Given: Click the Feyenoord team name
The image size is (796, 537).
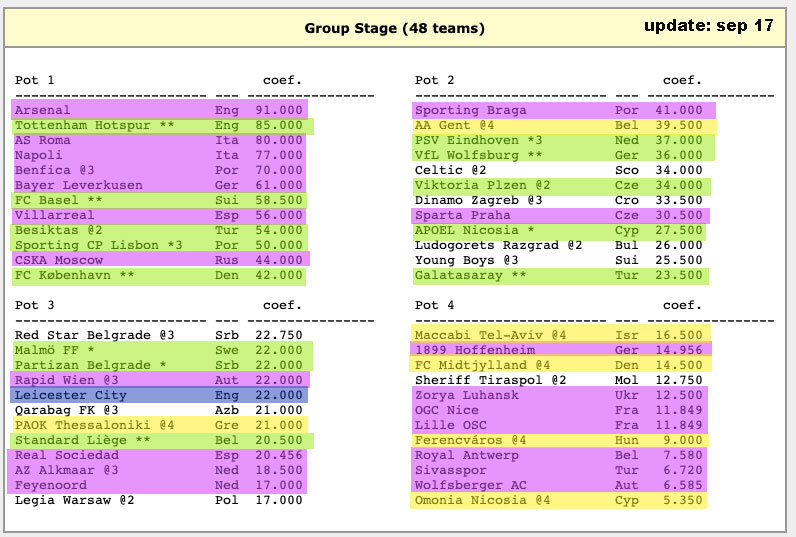Looking at the screenshot, I should [x=51, y=485].
